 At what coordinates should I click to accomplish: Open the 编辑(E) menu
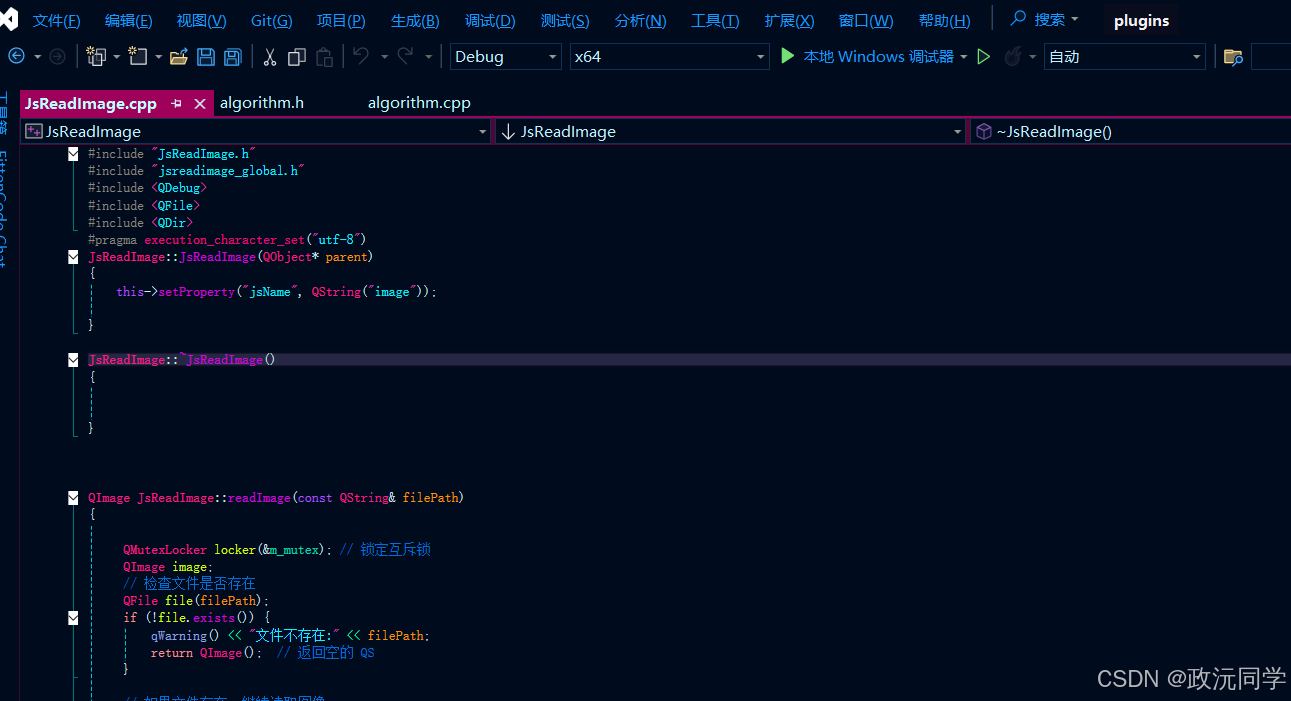coord(129,21)
